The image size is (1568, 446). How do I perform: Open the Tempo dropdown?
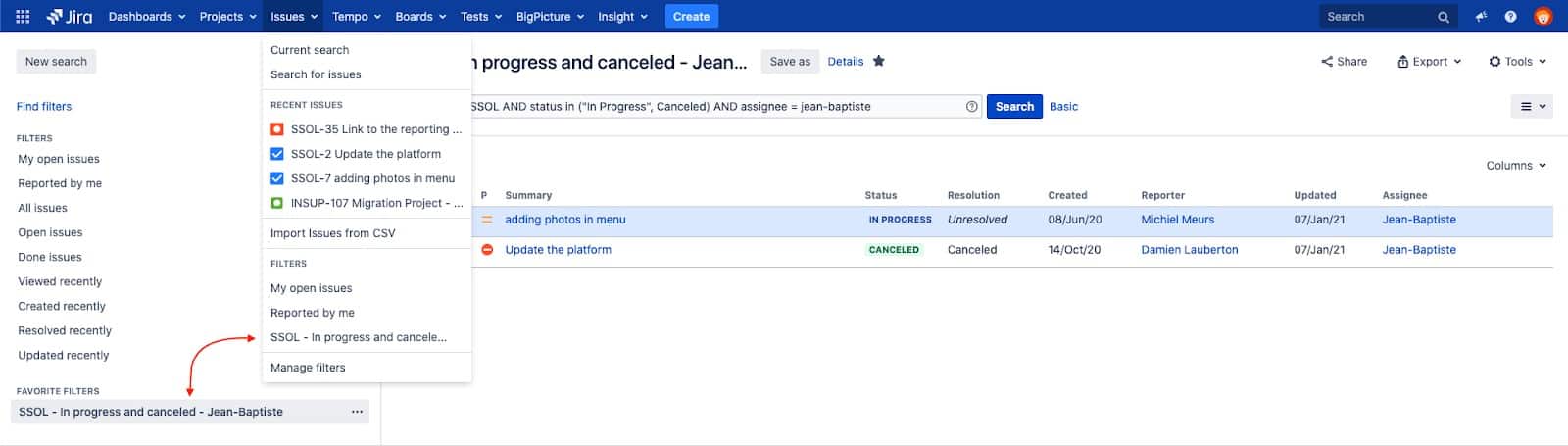[357, 17]
